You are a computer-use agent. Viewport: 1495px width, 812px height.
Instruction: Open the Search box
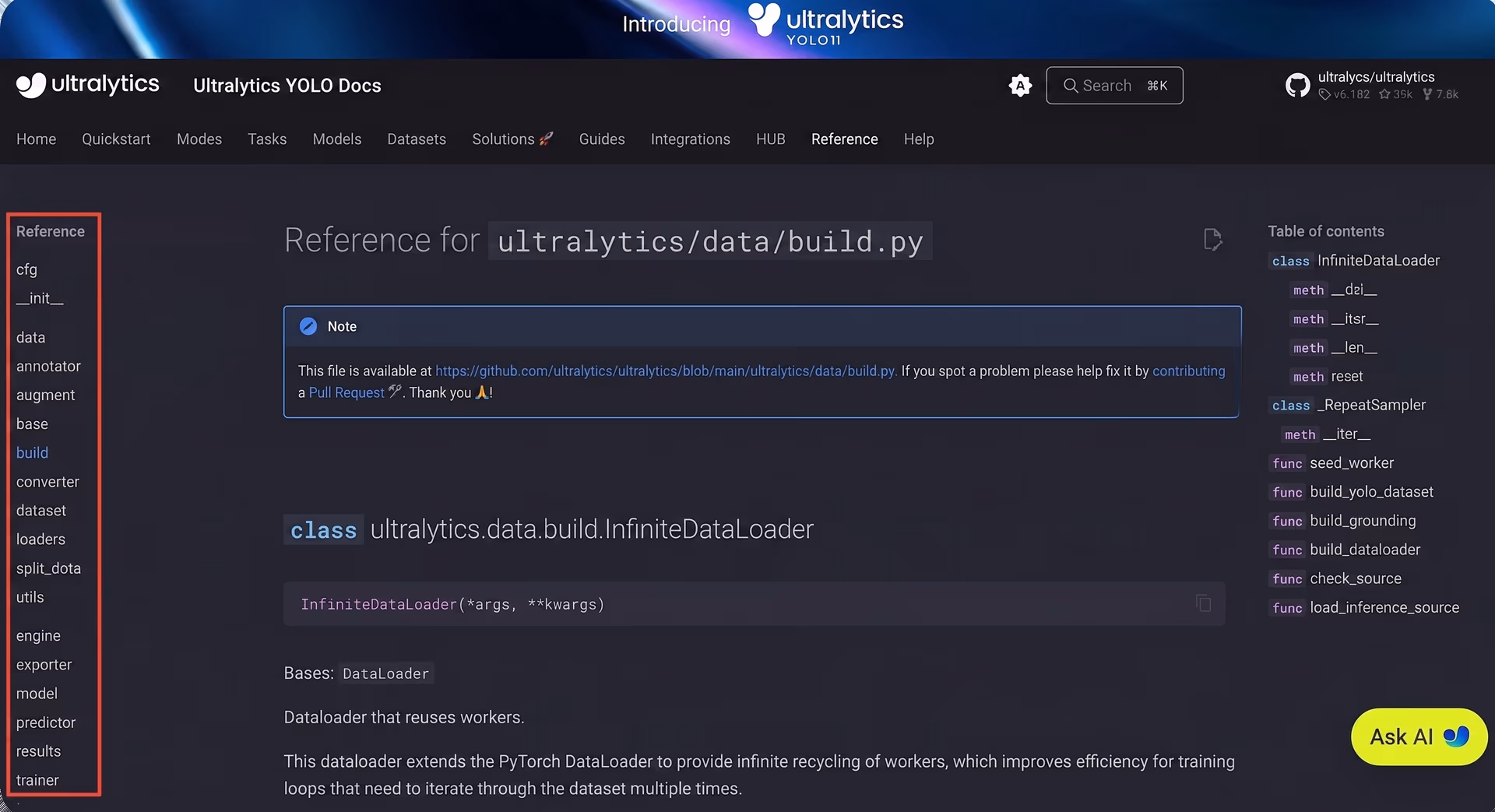pyautogui.click(x=1114, y=86)
